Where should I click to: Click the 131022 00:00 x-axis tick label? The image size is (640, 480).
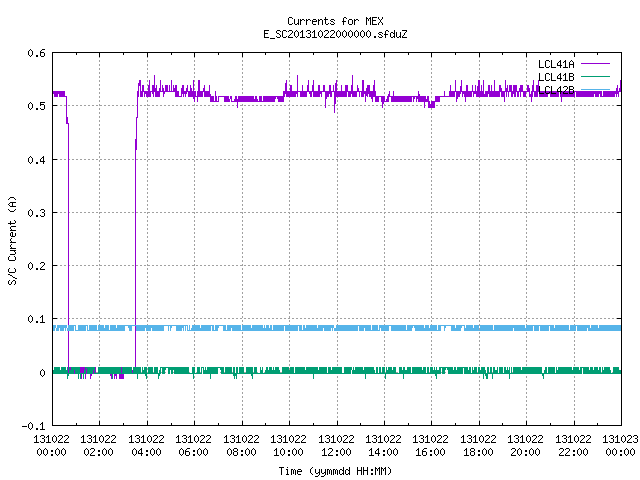click(x=51, y=446)
